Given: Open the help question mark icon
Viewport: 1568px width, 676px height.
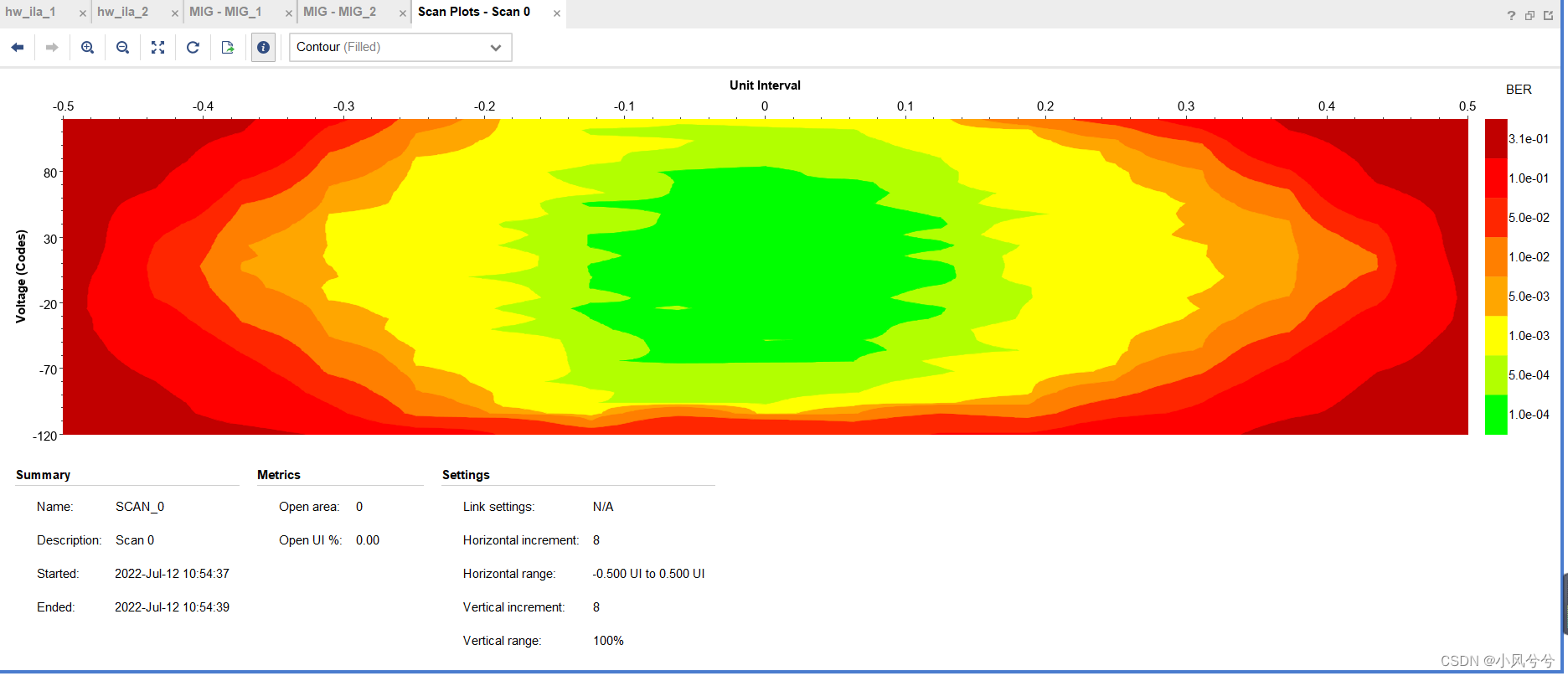Looking at the screenshot, I should [x=1511, y=16].
